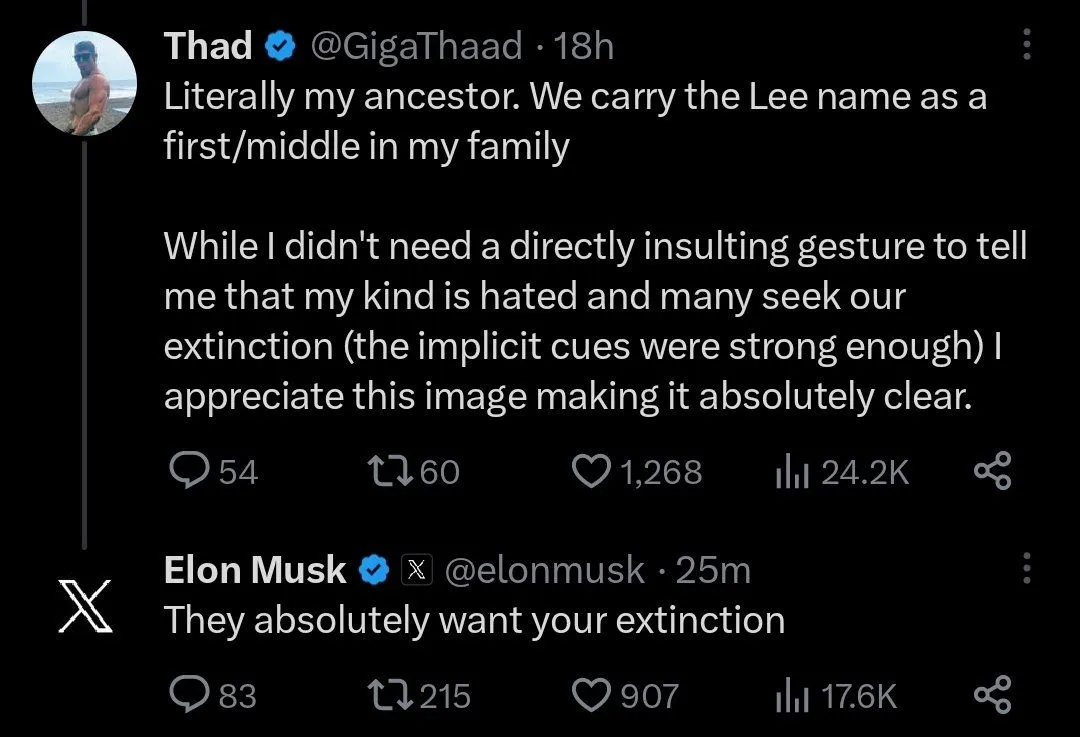Image resolution: width=1080 pixels, height=737 pixels.
Task: Open Thad's display name link
Action: click(207, 46)
